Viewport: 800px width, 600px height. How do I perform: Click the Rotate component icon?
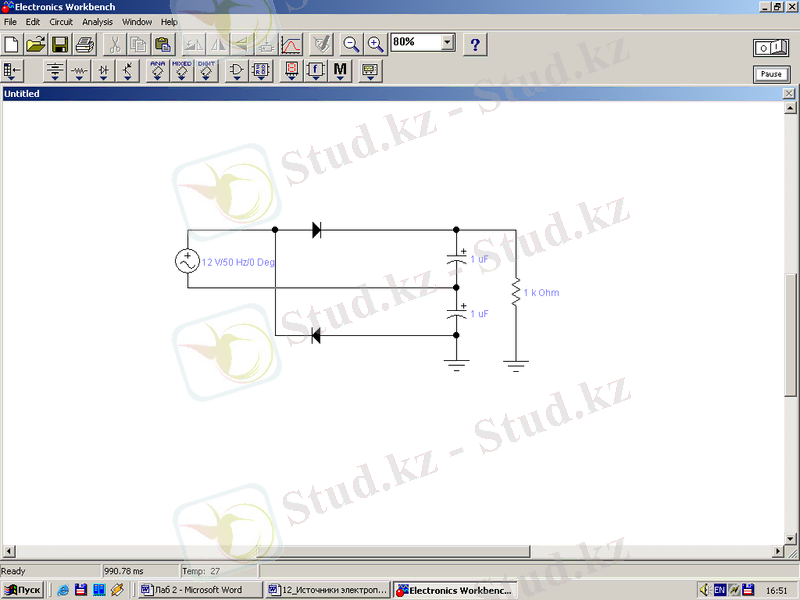click(193, 44)
